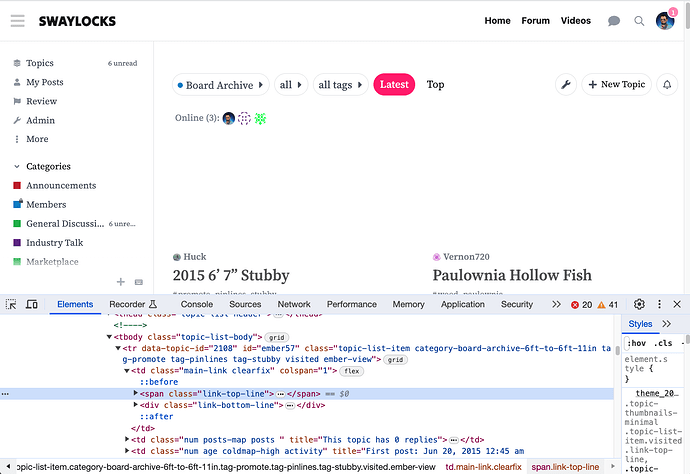Open the hamburger sidebar menu
Image resolution: width=690 pixels, height=474 pixels.
18,21
